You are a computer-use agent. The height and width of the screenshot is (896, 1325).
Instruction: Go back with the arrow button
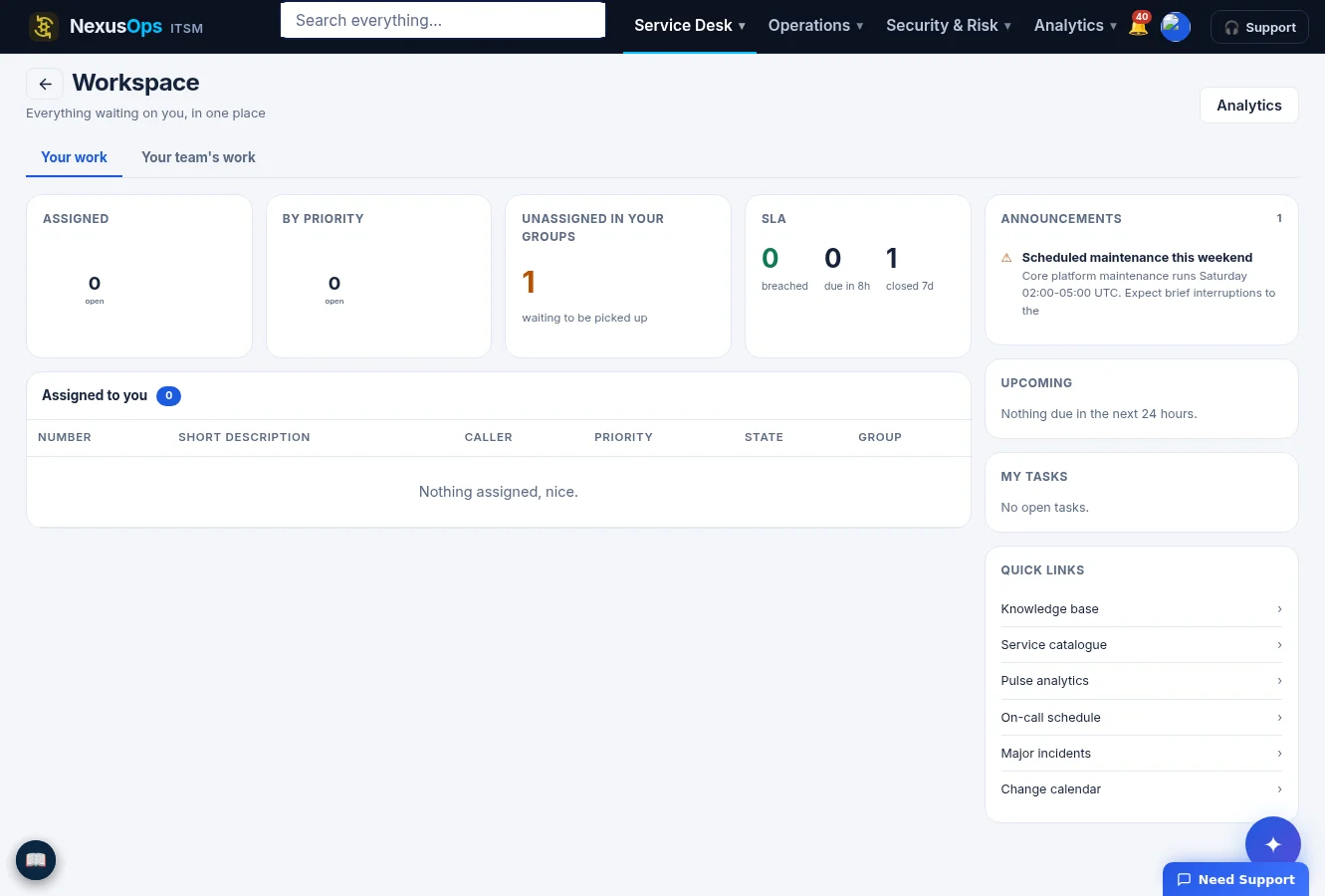[45, 84]
